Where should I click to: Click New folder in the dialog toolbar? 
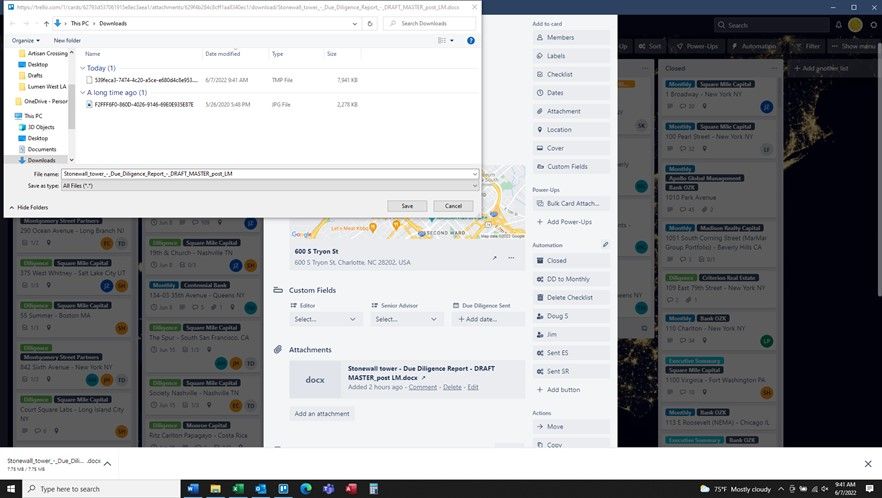pos(67,41)
